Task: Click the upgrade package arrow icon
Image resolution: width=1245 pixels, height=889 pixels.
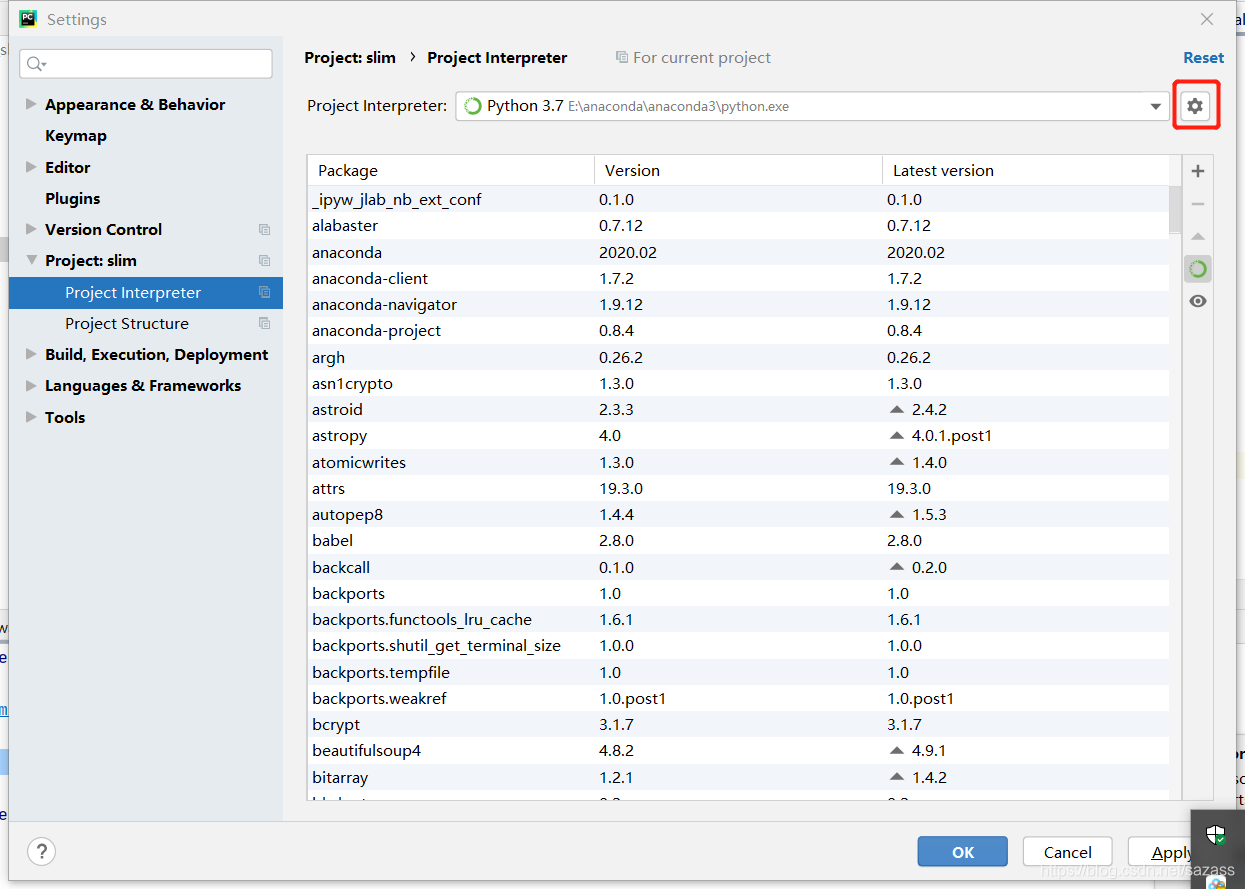Action: pos(1198,236)
